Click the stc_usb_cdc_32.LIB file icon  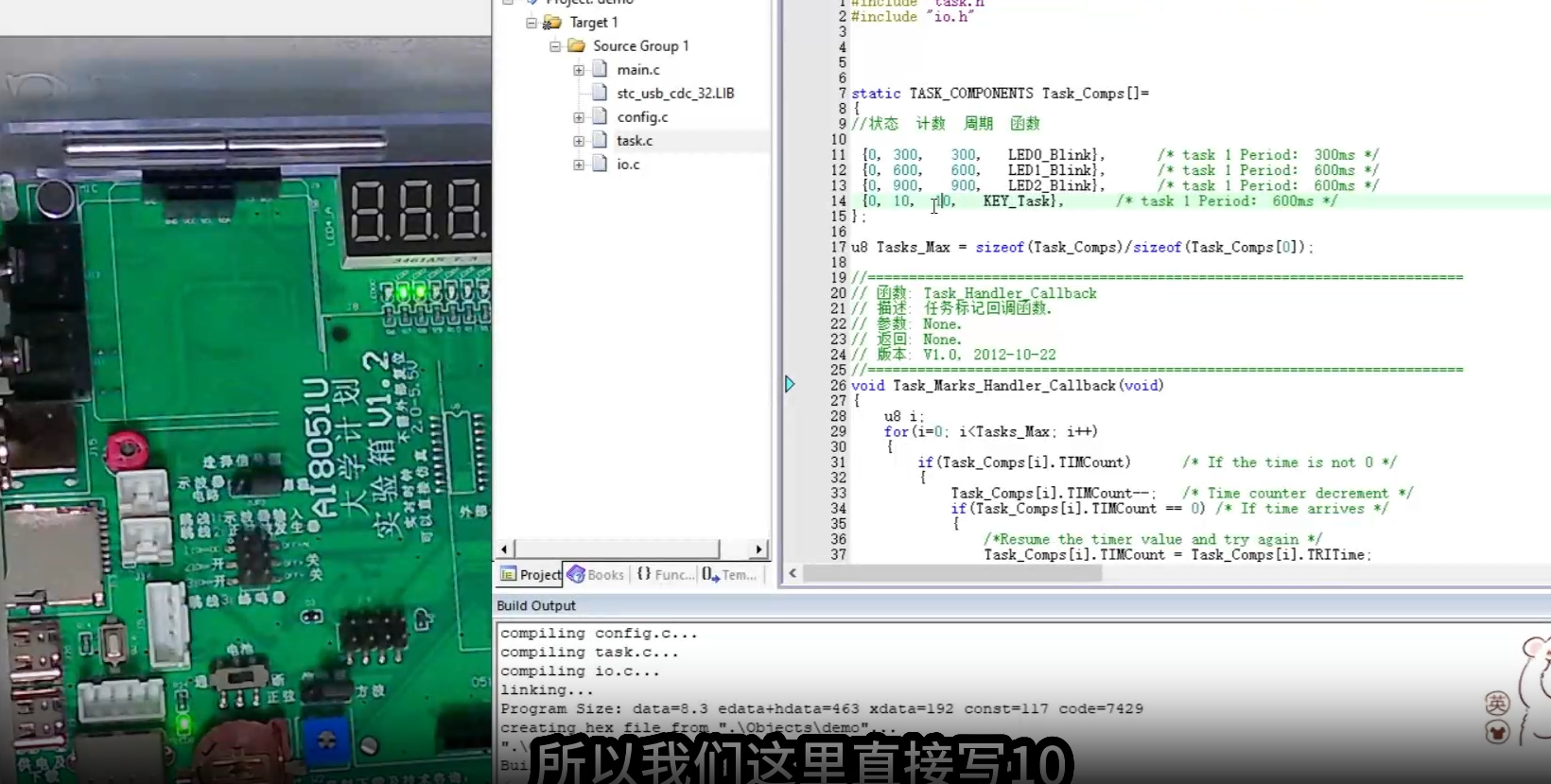point(600,93)
